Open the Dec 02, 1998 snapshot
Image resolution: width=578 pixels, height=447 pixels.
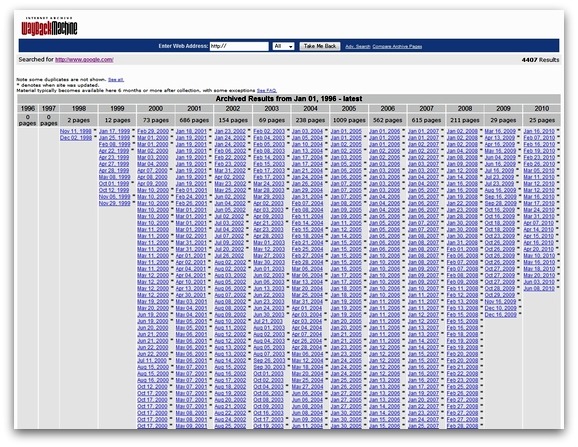[x=76, y=138]
